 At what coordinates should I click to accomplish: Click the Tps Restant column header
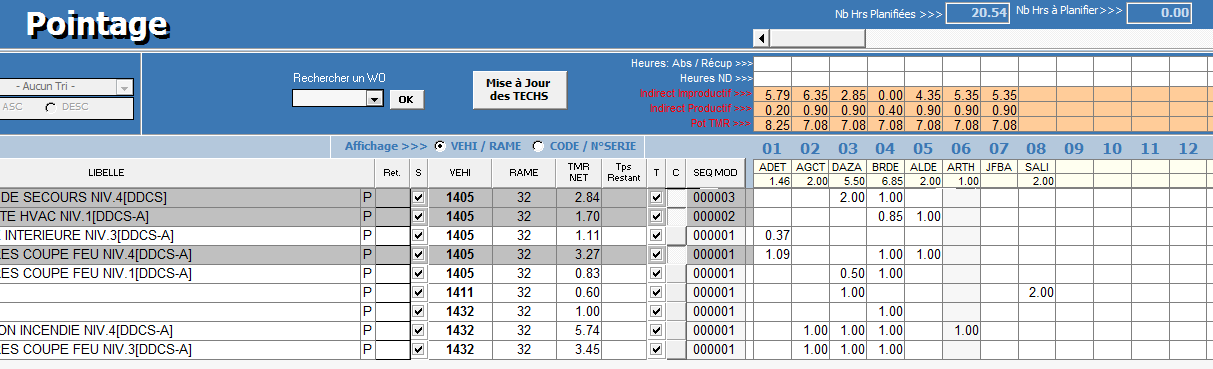click(x=624, y=173)
